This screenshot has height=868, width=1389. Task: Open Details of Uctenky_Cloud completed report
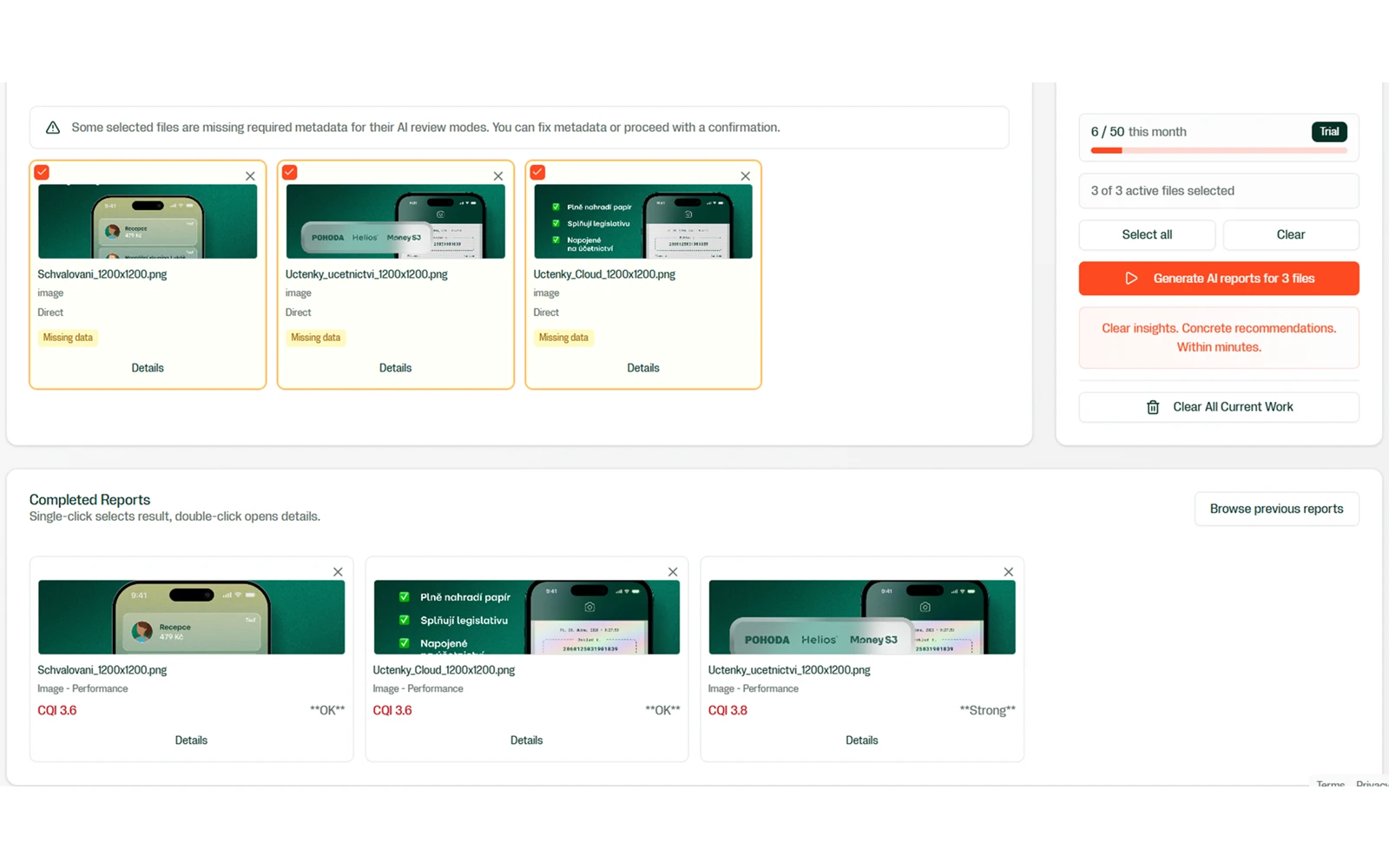click(x=526, y=740)
